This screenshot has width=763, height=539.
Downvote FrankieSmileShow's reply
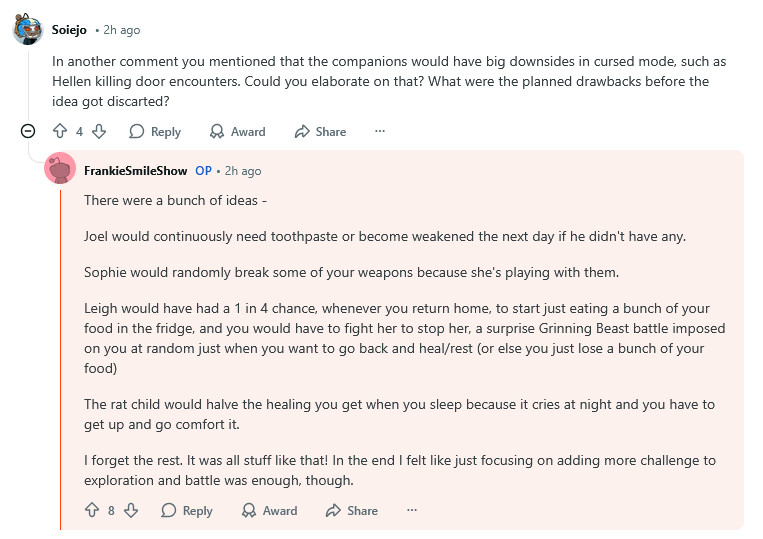coord(130,510)
